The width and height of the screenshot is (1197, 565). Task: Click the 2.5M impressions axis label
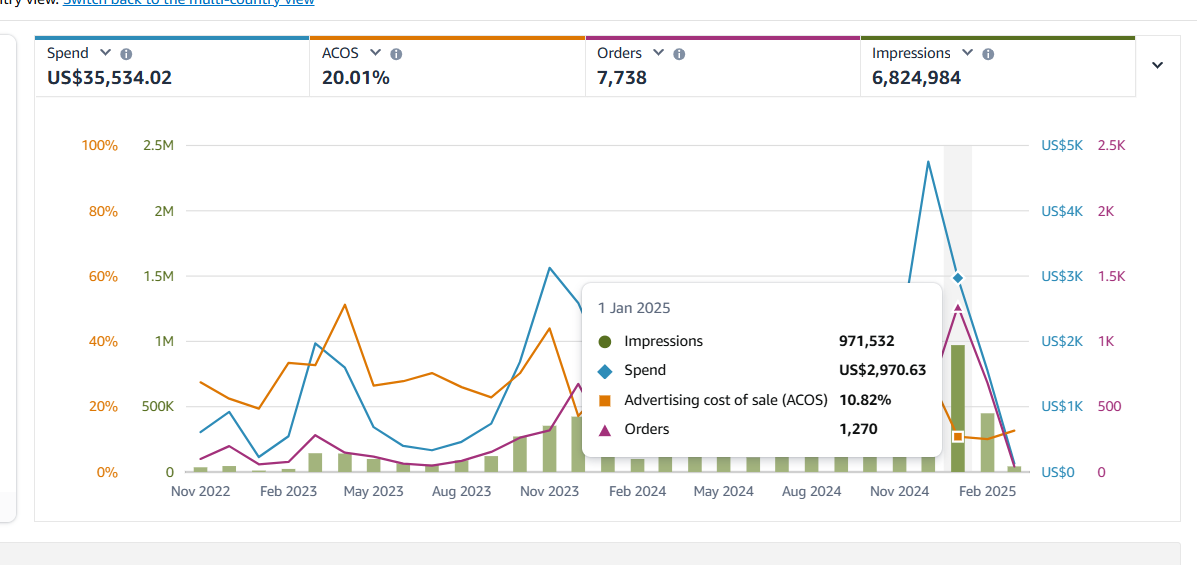(x=160, y=146)
